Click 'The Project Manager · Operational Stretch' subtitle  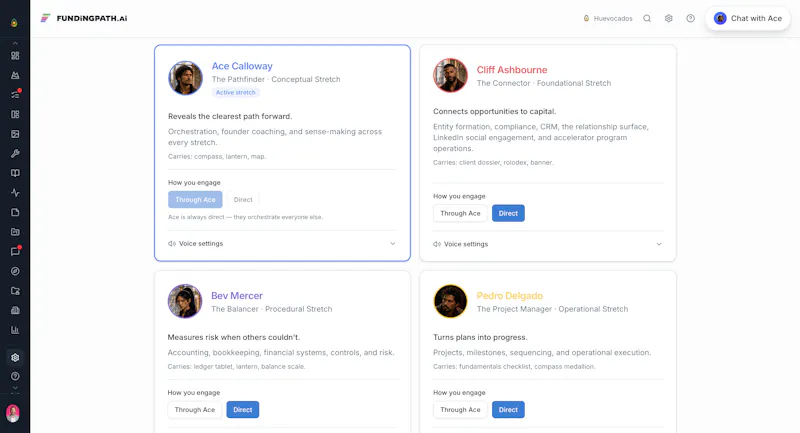pyautogui.click(x=552, y=309)
